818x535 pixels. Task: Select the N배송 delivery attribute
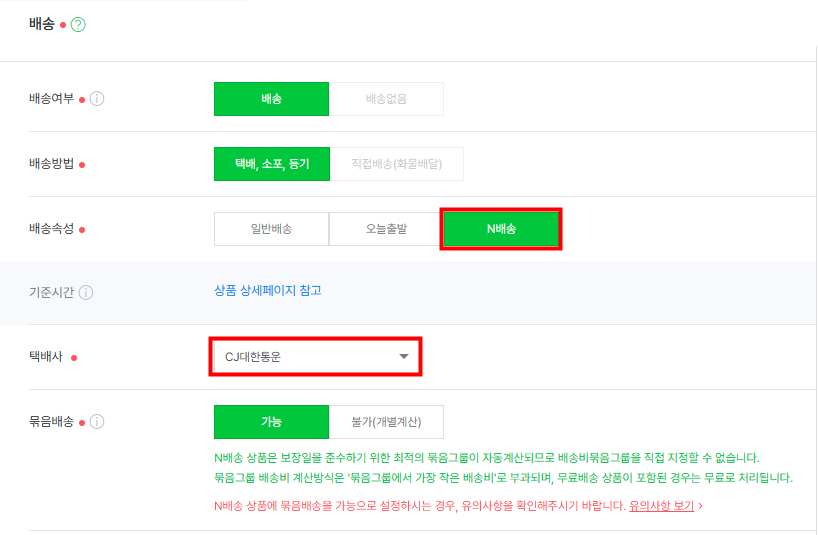pos(501,229)
